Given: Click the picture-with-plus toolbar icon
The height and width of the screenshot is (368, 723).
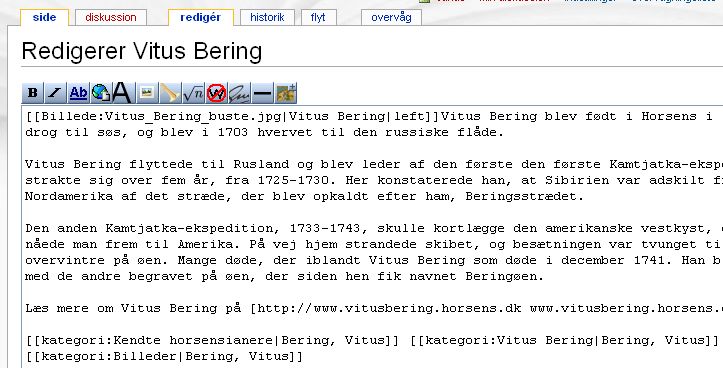Looking at the screenshot, I should (286, 93).
